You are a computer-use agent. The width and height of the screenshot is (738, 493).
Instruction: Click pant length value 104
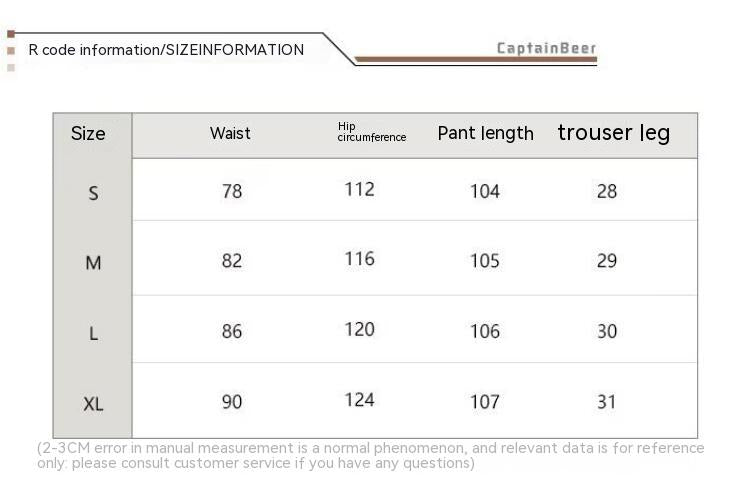pyautogui.click(x=485, y=191)
